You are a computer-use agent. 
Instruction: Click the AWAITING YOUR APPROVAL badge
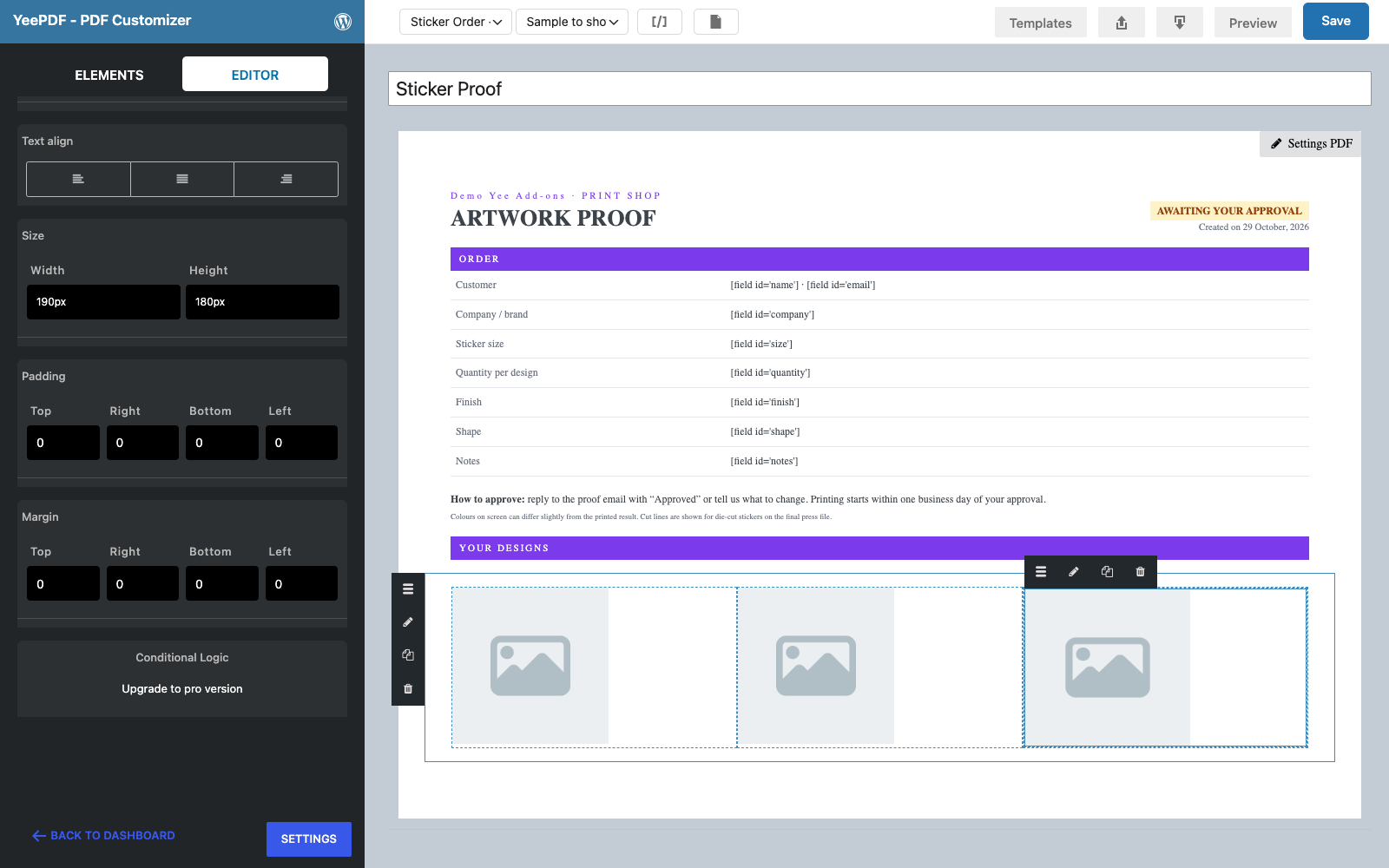point(1229,211)
